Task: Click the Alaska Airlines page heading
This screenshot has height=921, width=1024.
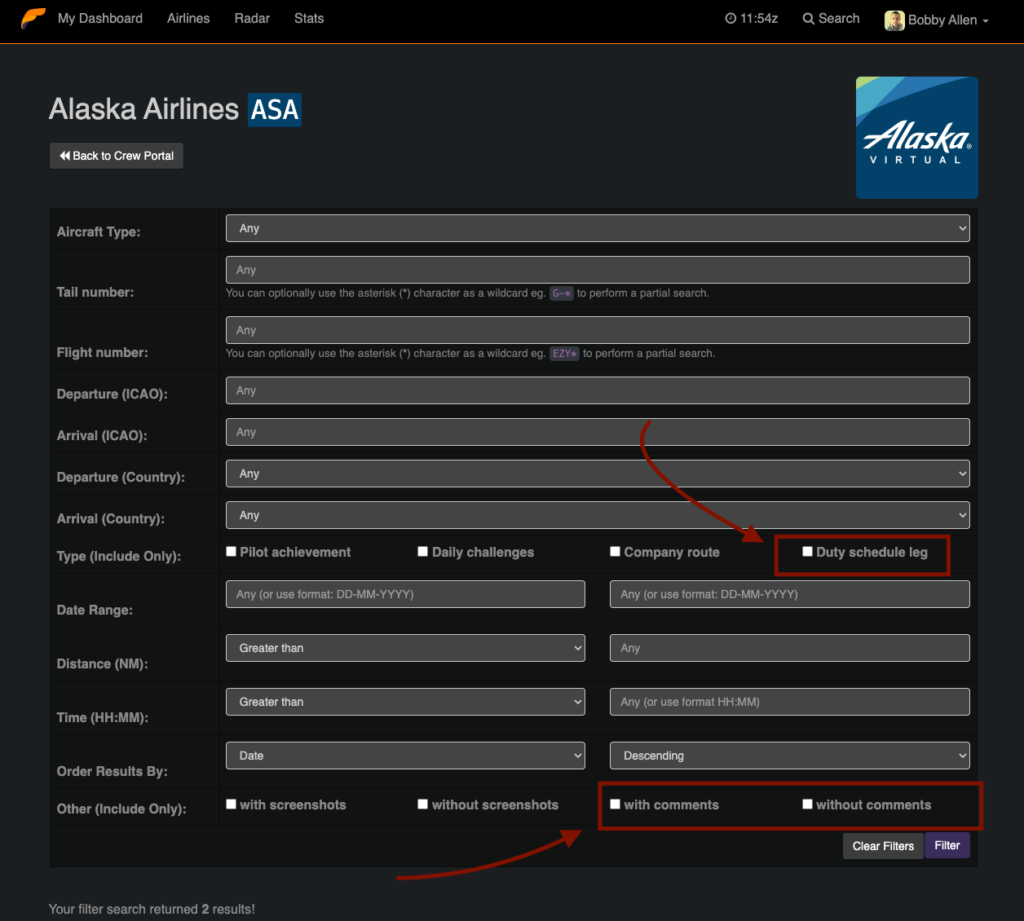Action: pos(144,109)
